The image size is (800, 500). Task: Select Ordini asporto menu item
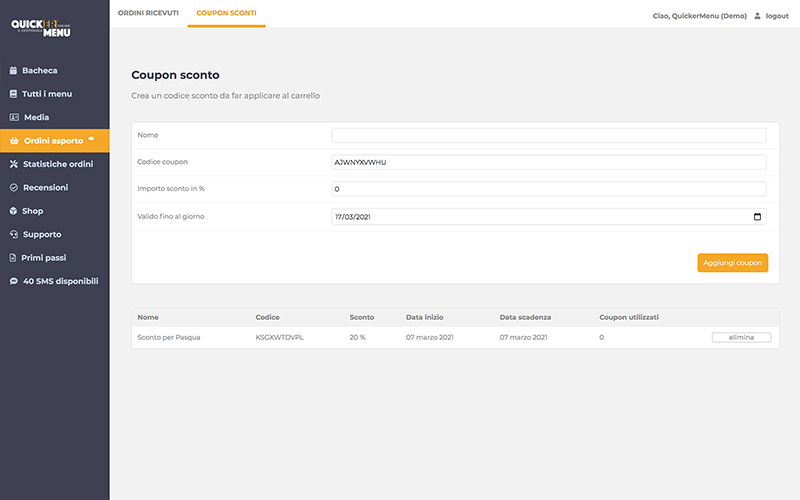click(x=55, y=141)
